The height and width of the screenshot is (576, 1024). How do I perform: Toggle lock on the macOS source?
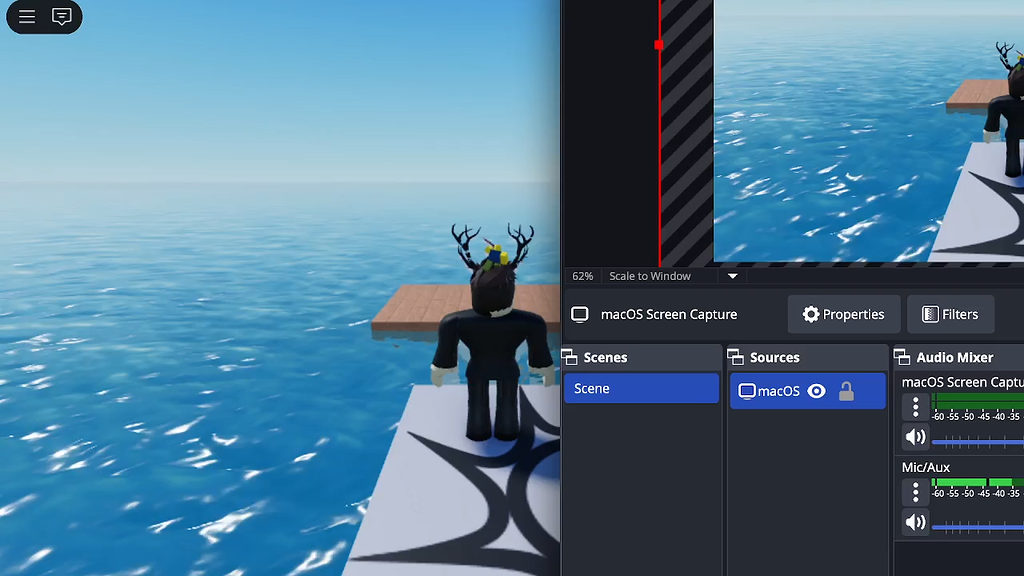click(x=846, y=391)
